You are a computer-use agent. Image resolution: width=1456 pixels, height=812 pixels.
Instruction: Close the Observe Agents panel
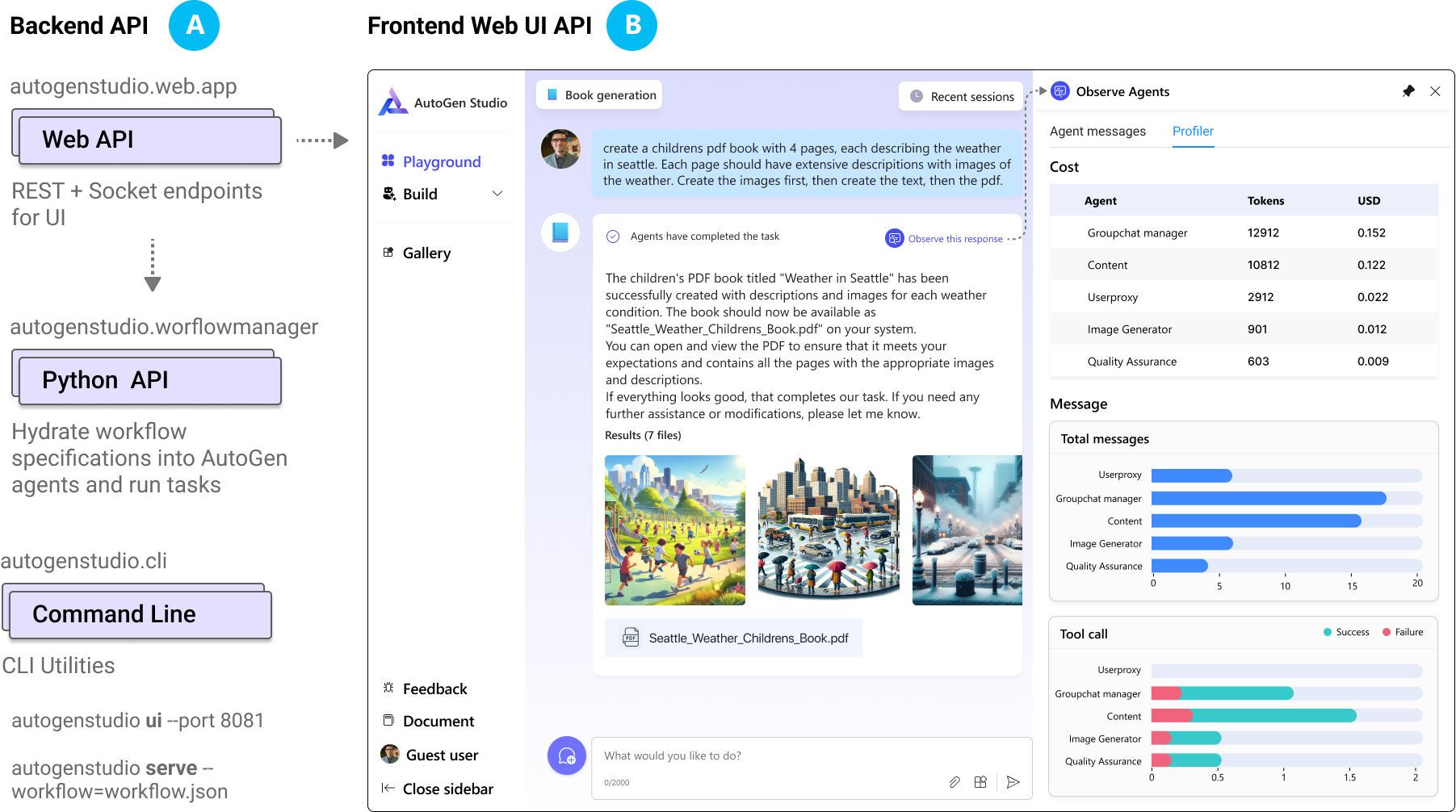1435,91
